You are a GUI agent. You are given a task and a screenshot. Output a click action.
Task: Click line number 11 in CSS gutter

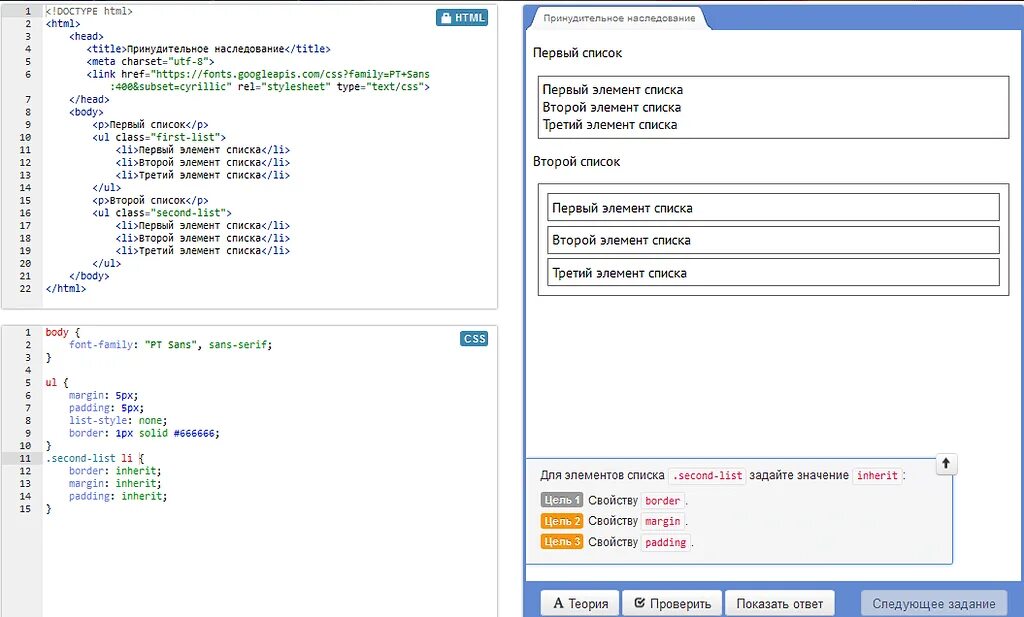pyautogui.click(x=25, y=458)
